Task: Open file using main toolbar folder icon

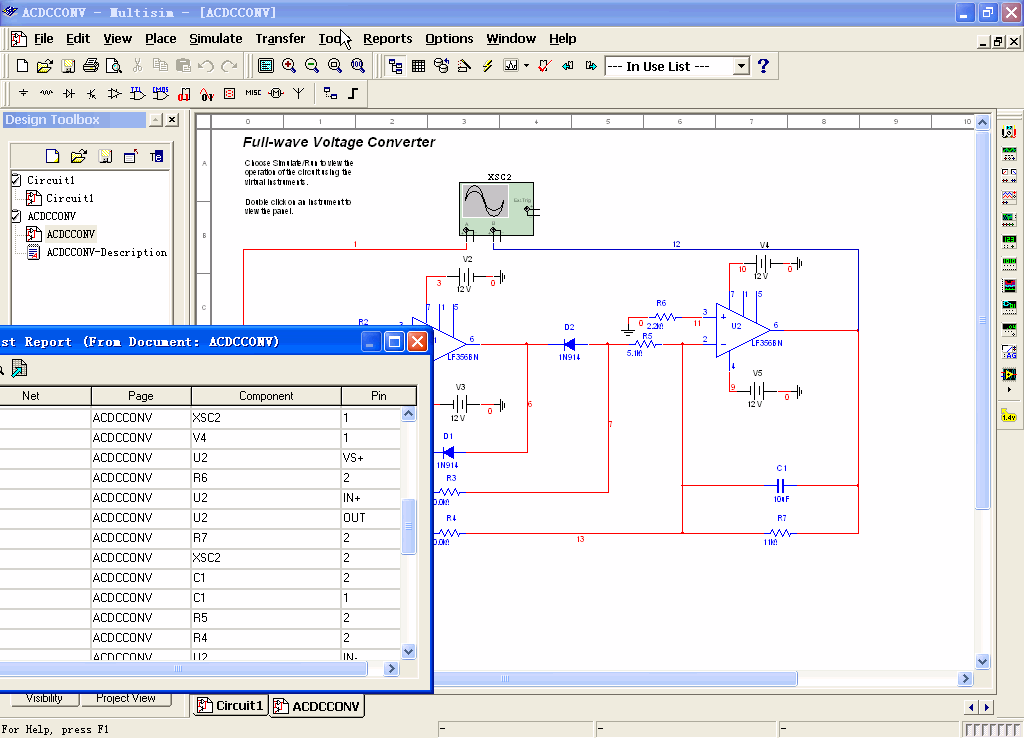Action: click(x=44, y=66)
